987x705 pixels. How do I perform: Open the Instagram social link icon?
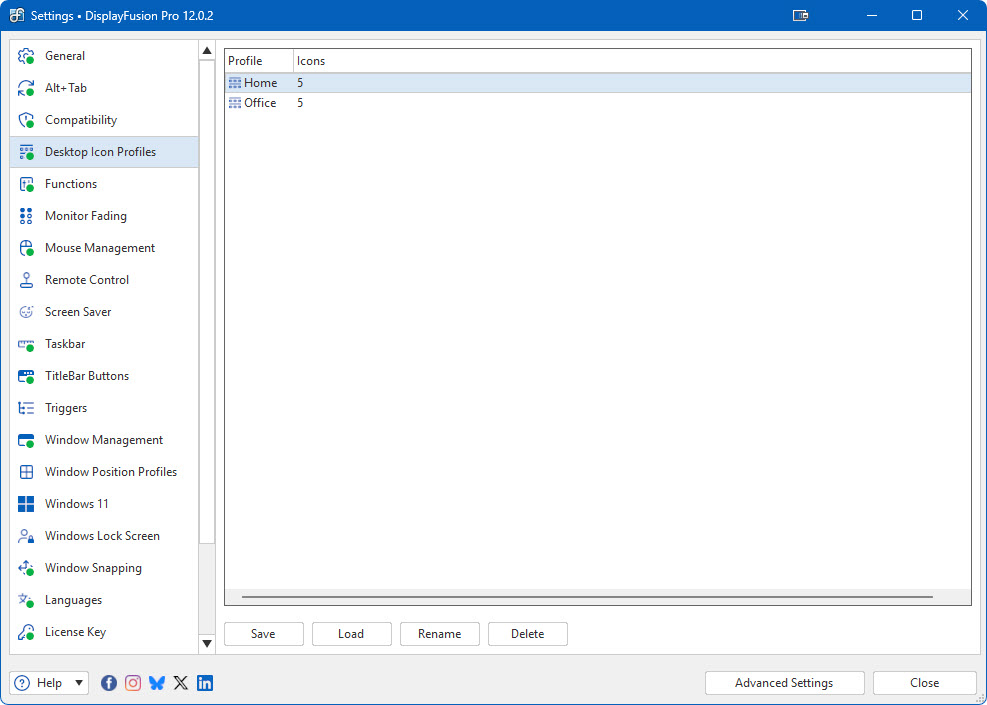[x=133, y=683]
